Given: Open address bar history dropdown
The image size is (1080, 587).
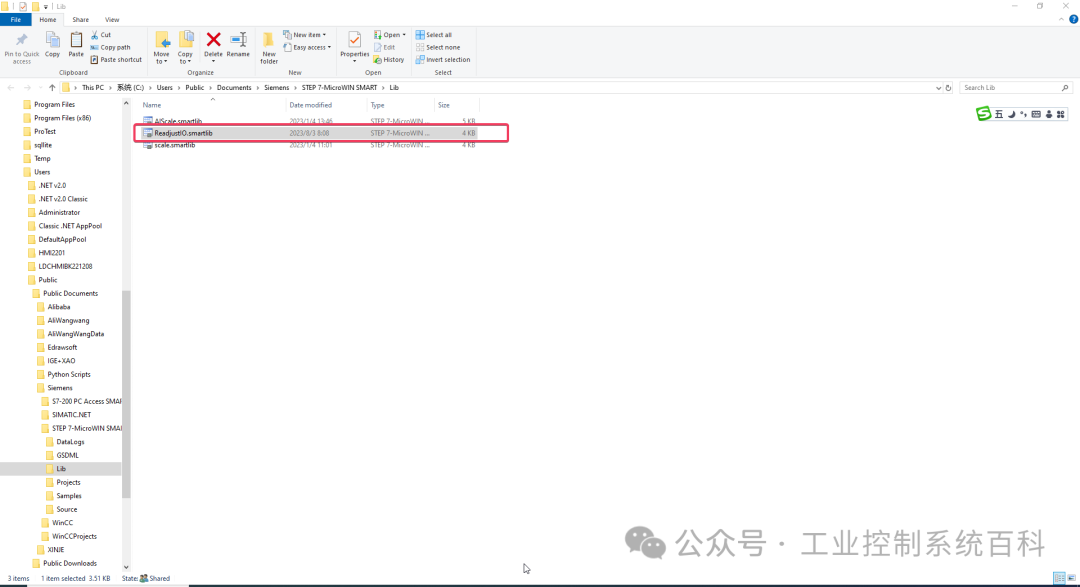Looking at the screenshot, I should point(938,87).
